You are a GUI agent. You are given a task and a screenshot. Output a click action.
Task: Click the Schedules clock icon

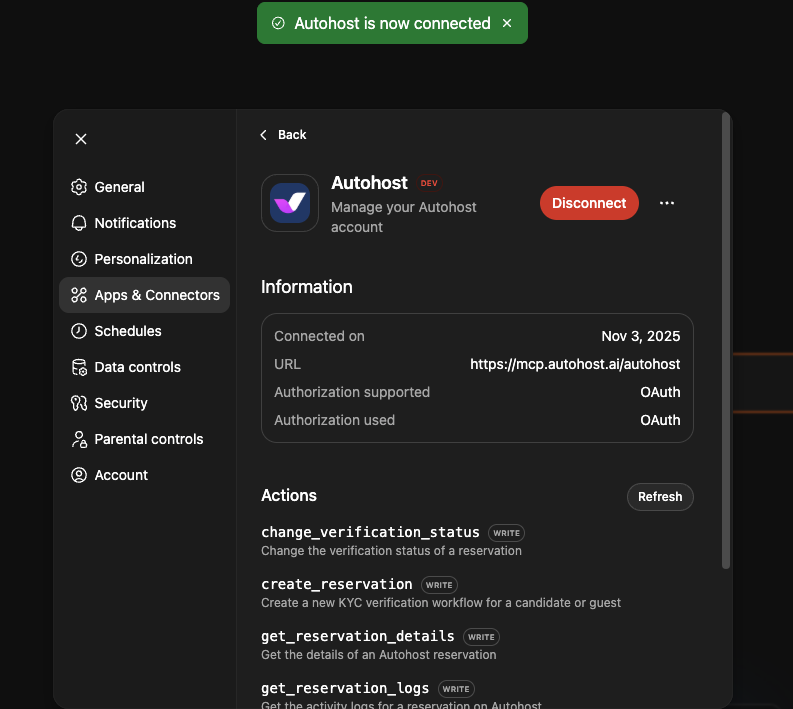[x=79, y=331]
